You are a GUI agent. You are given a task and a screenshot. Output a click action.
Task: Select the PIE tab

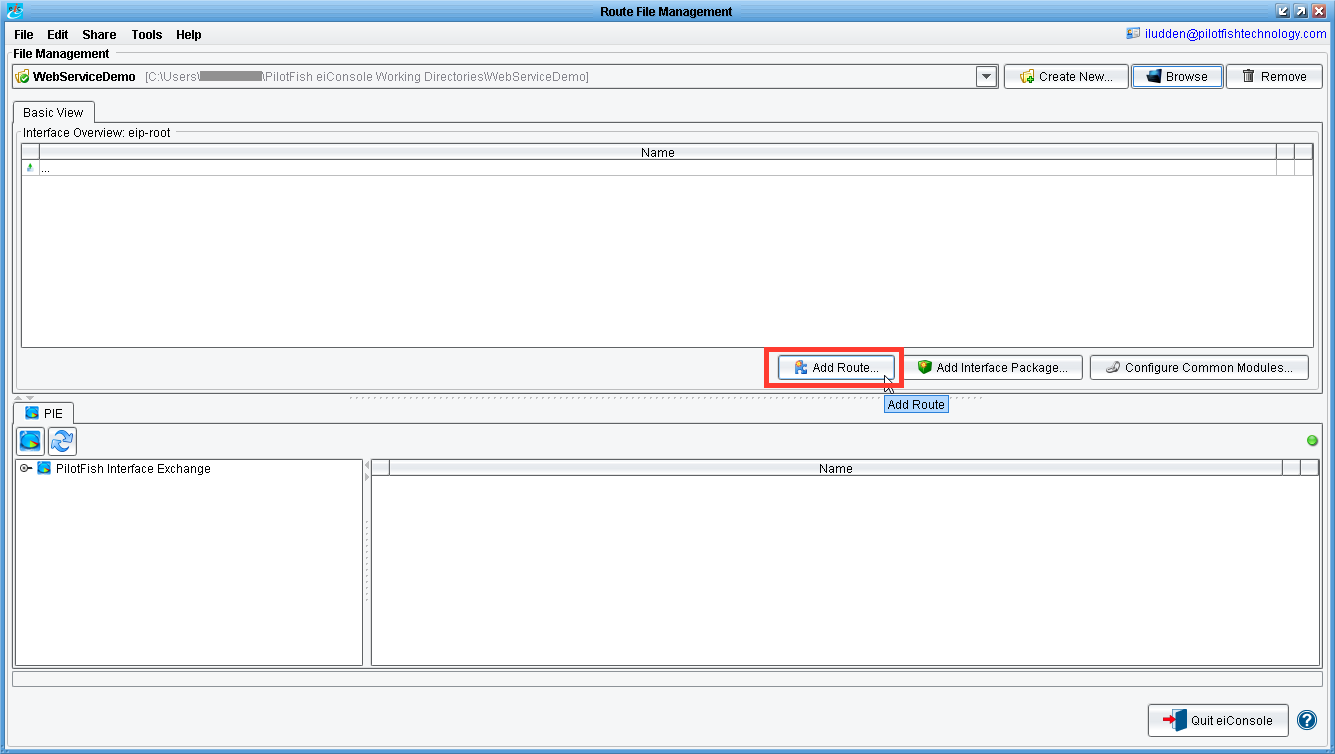pyautogui.click(x=44, y=412)
